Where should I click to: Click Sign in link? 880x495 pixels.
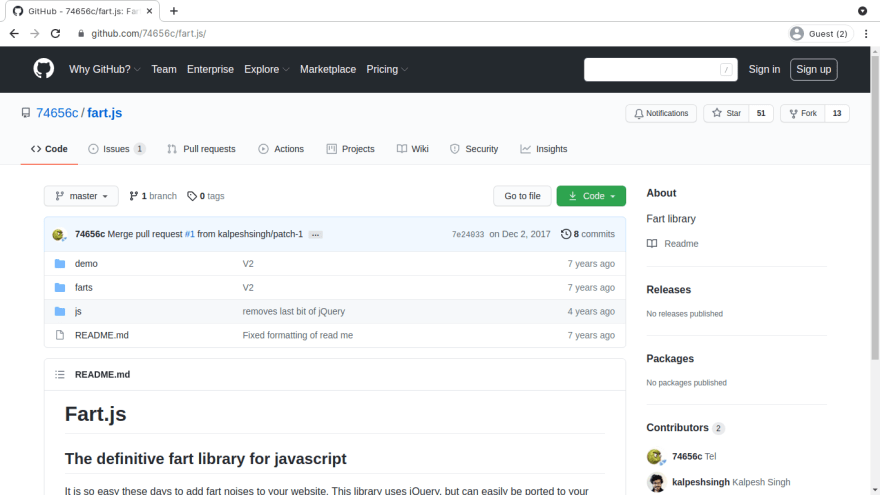point(764,69)
